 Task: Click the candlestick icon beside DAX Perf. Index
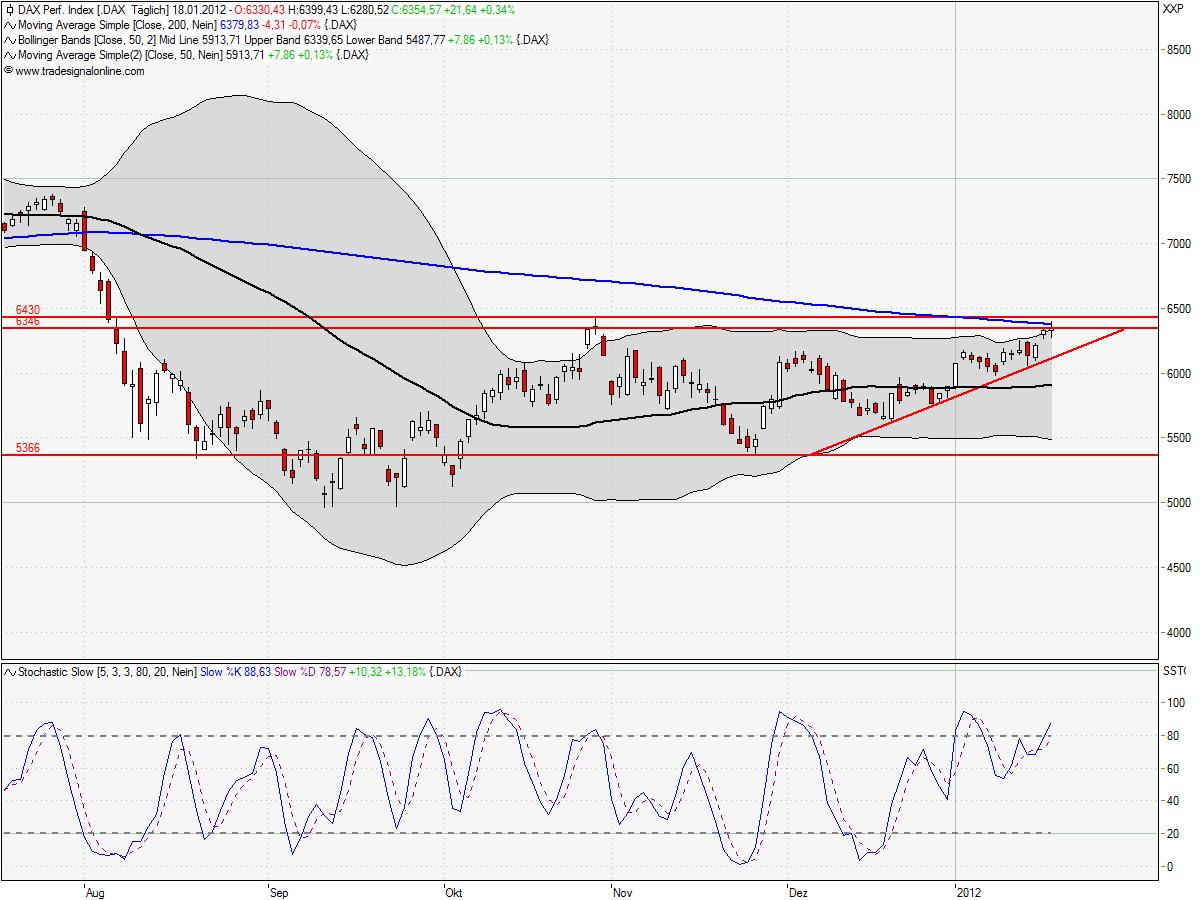click(9, 9)
